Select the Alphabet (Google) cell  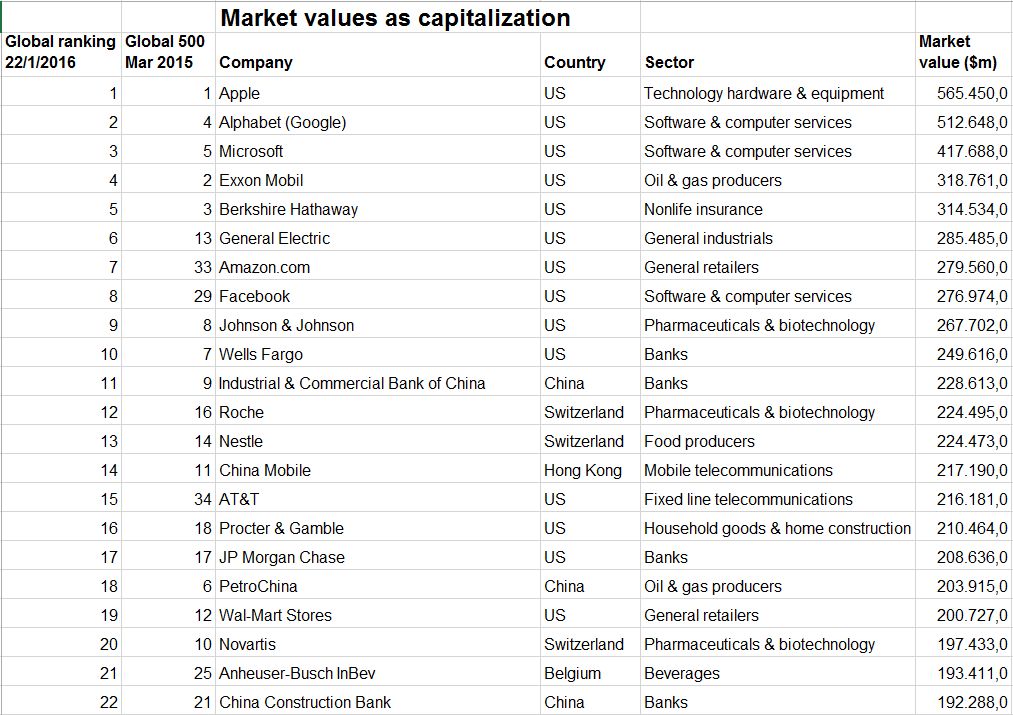[378, 122]
